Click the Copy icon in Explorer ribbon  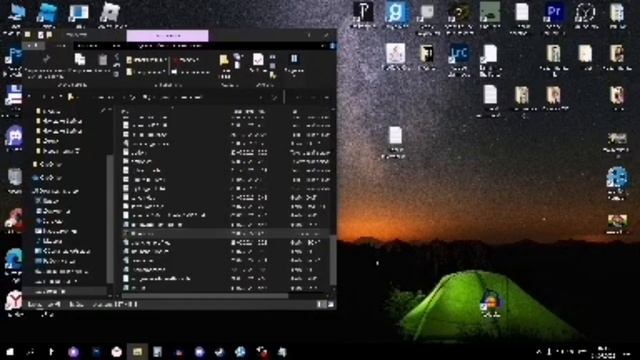[x=80, y=60]
